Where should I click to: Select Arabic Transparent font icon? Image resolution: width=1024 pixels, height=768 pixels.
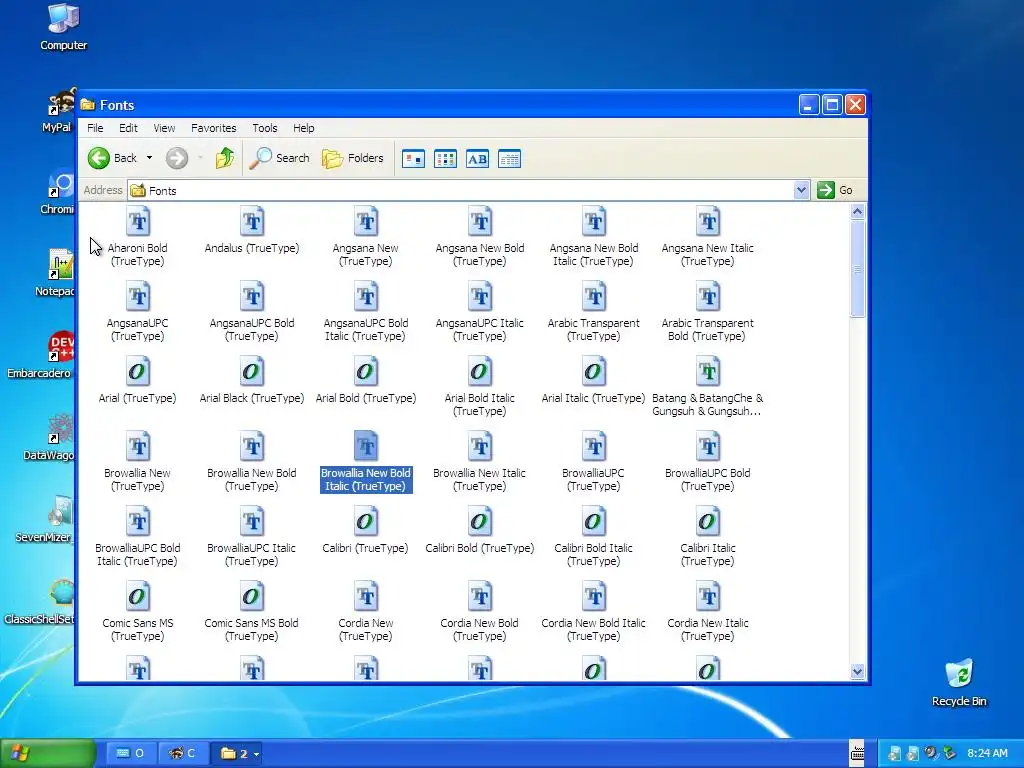point(594,296)
